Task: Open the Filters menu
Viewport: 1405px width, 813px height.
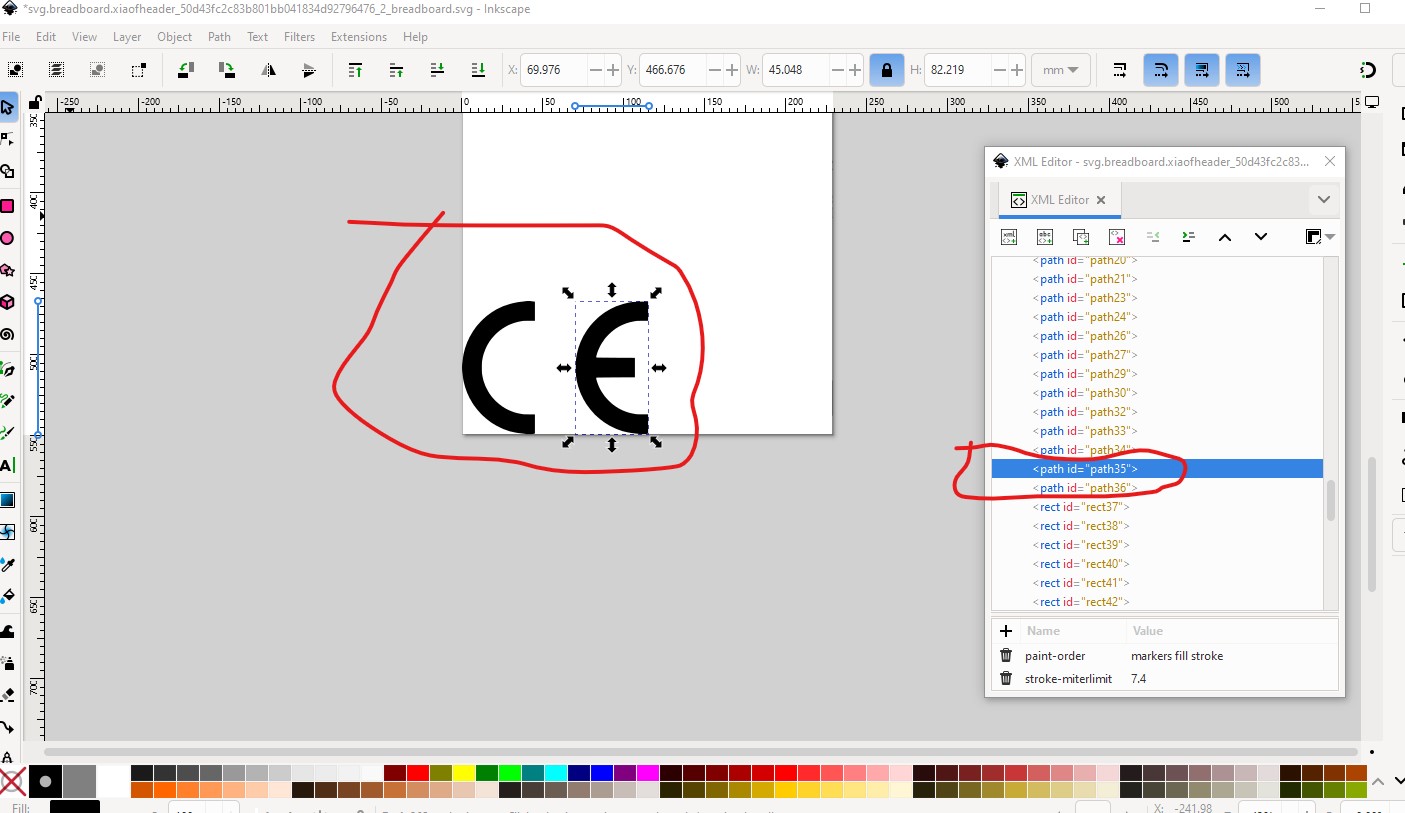Action: point(299,37)
